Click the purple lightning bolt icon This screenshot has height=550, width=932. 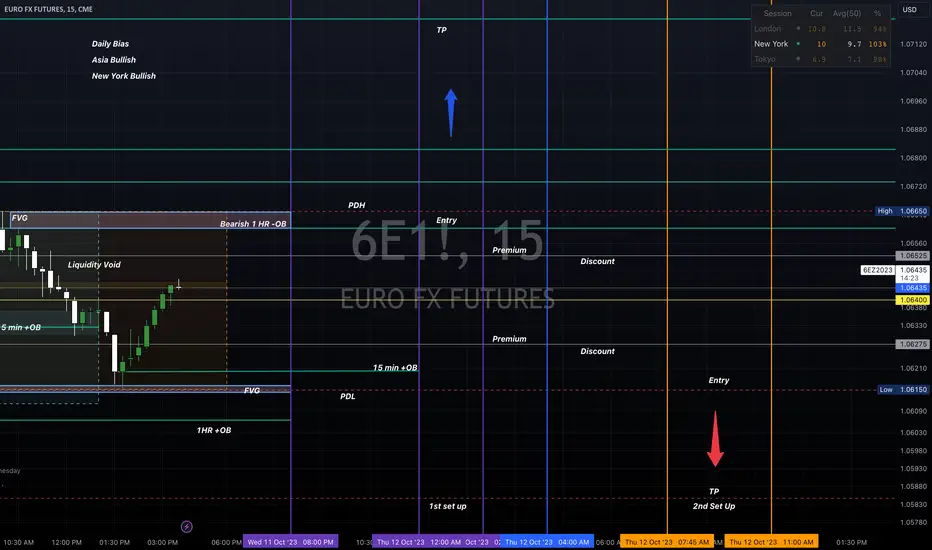[x=187, y=527]
